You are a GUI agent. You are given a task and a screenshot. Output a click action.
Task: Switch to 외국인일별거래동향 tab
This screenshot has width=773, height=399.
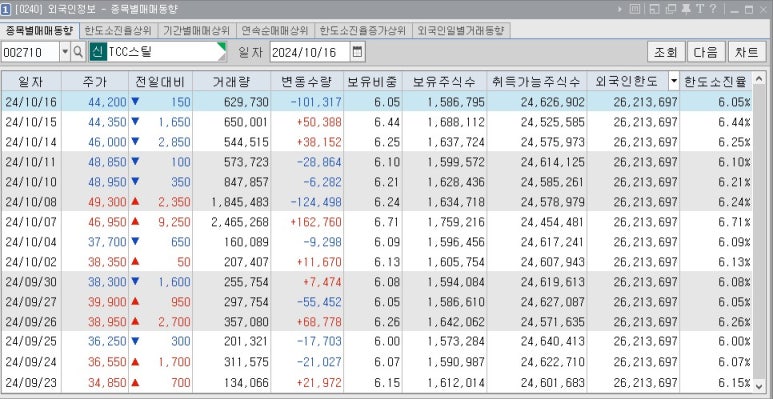point(461,31)
